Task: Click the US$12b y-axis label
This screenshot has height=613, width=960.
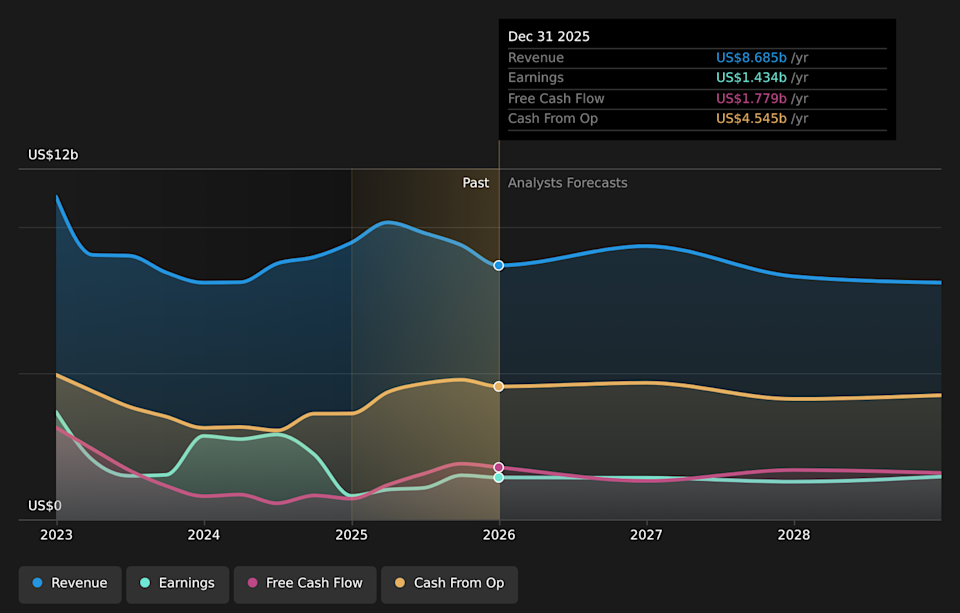Action: 53,155
